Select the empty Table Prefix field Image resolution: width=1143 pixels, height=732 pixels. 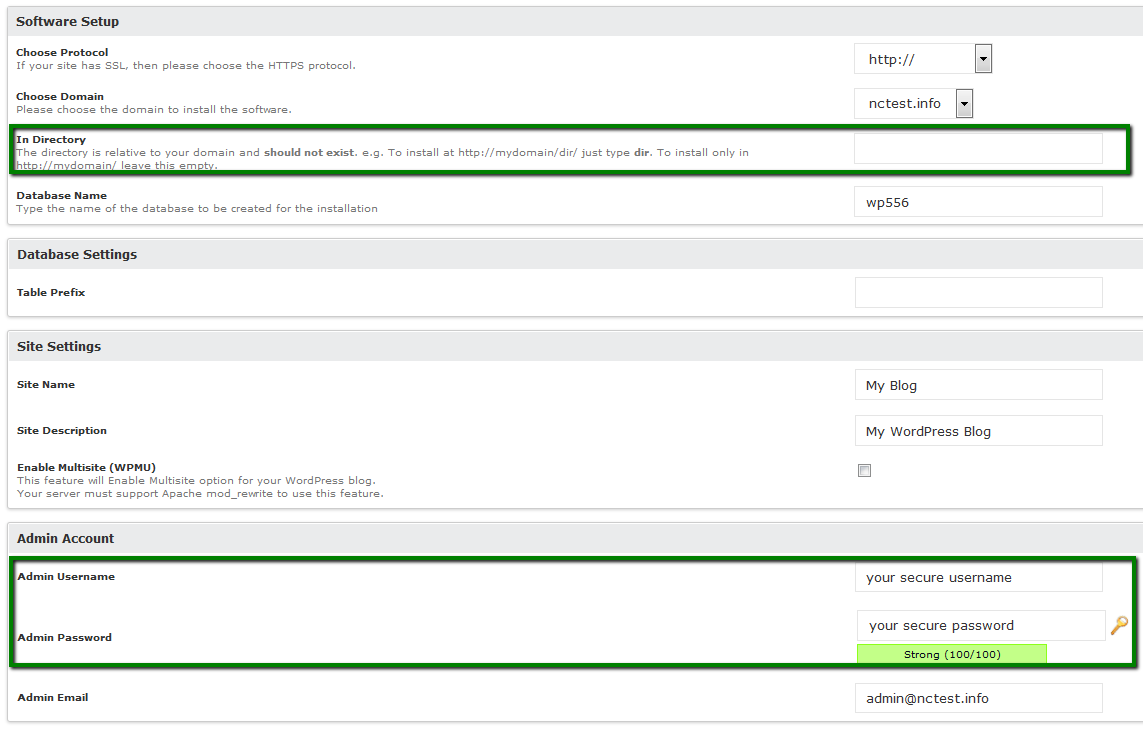coord(977,293)
